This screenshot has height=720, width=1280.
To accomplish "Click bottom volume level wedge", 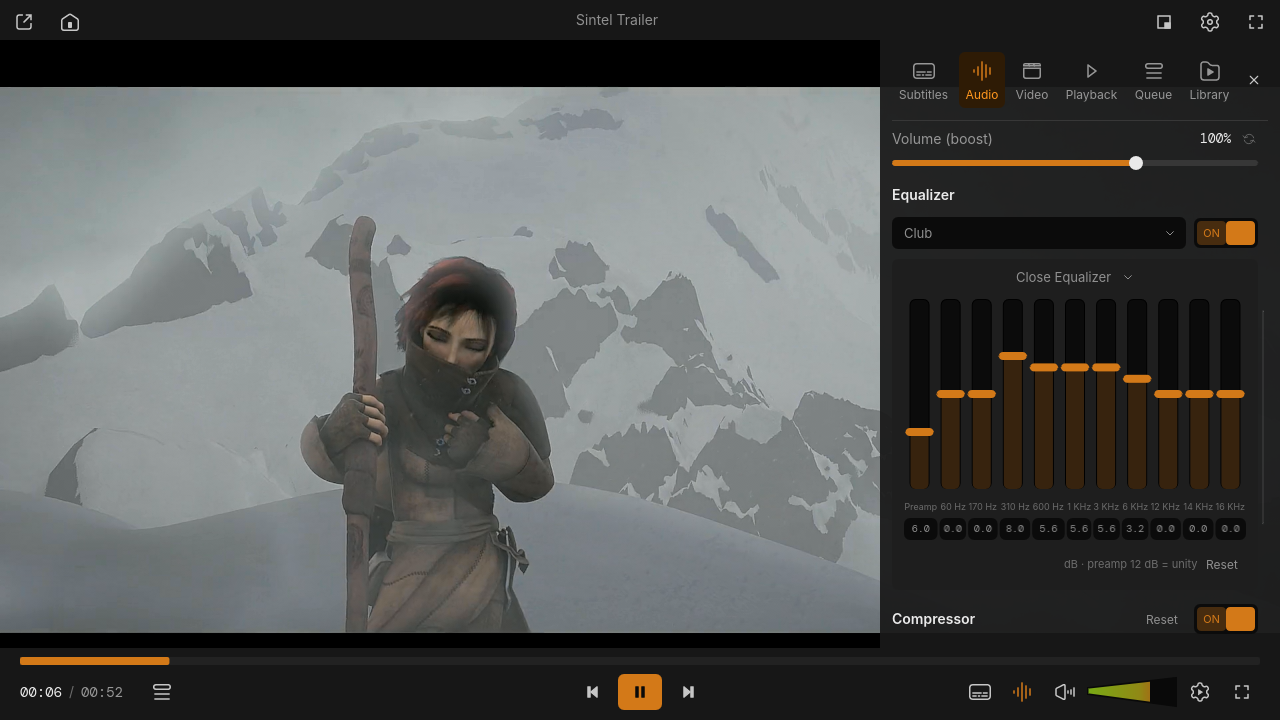I will pyautogui.click(x=1132, y=692).
